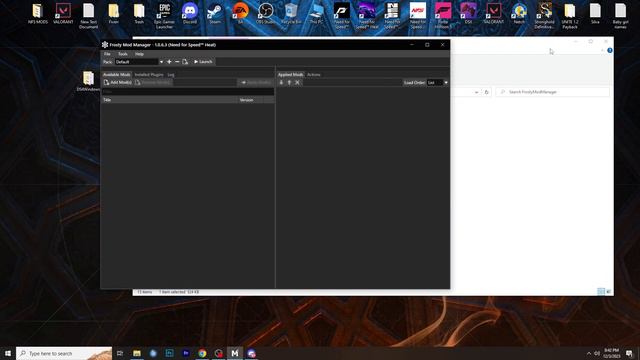Open Photoshop from taskbar
This screenshot has height=360, width=640.
click(169, 353)
